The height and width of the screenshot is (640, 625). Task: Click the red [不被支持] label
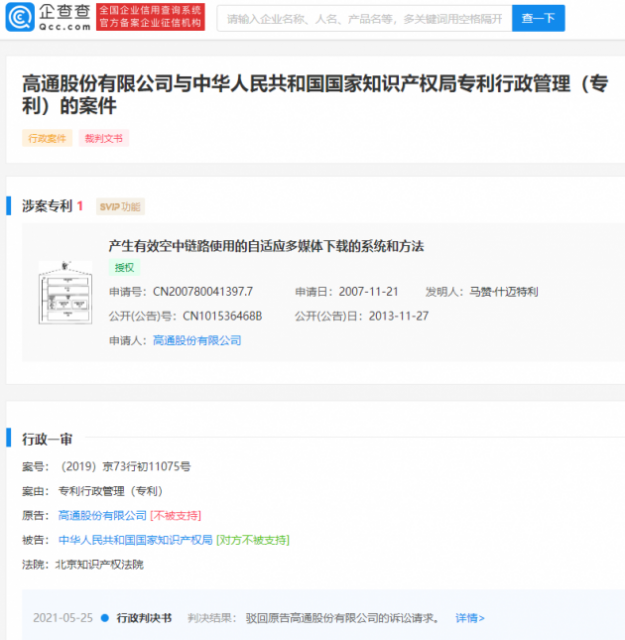tap(176, 516)
